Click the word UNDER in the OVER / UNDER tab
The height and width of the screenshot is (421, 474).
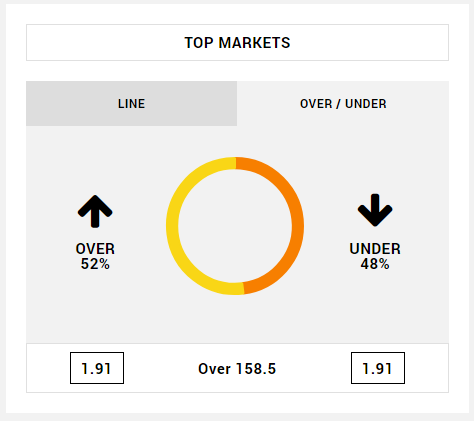pyautogui.click(x=366, y=104)
